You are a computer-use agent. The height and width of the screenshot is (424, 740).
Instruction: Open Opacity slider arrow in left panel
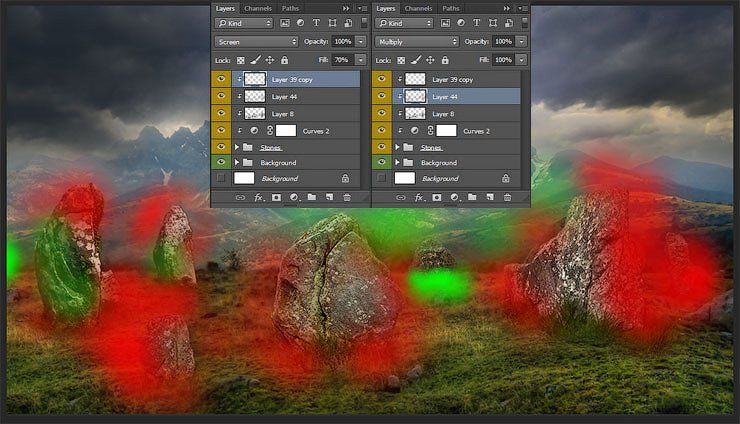[361, 42]
